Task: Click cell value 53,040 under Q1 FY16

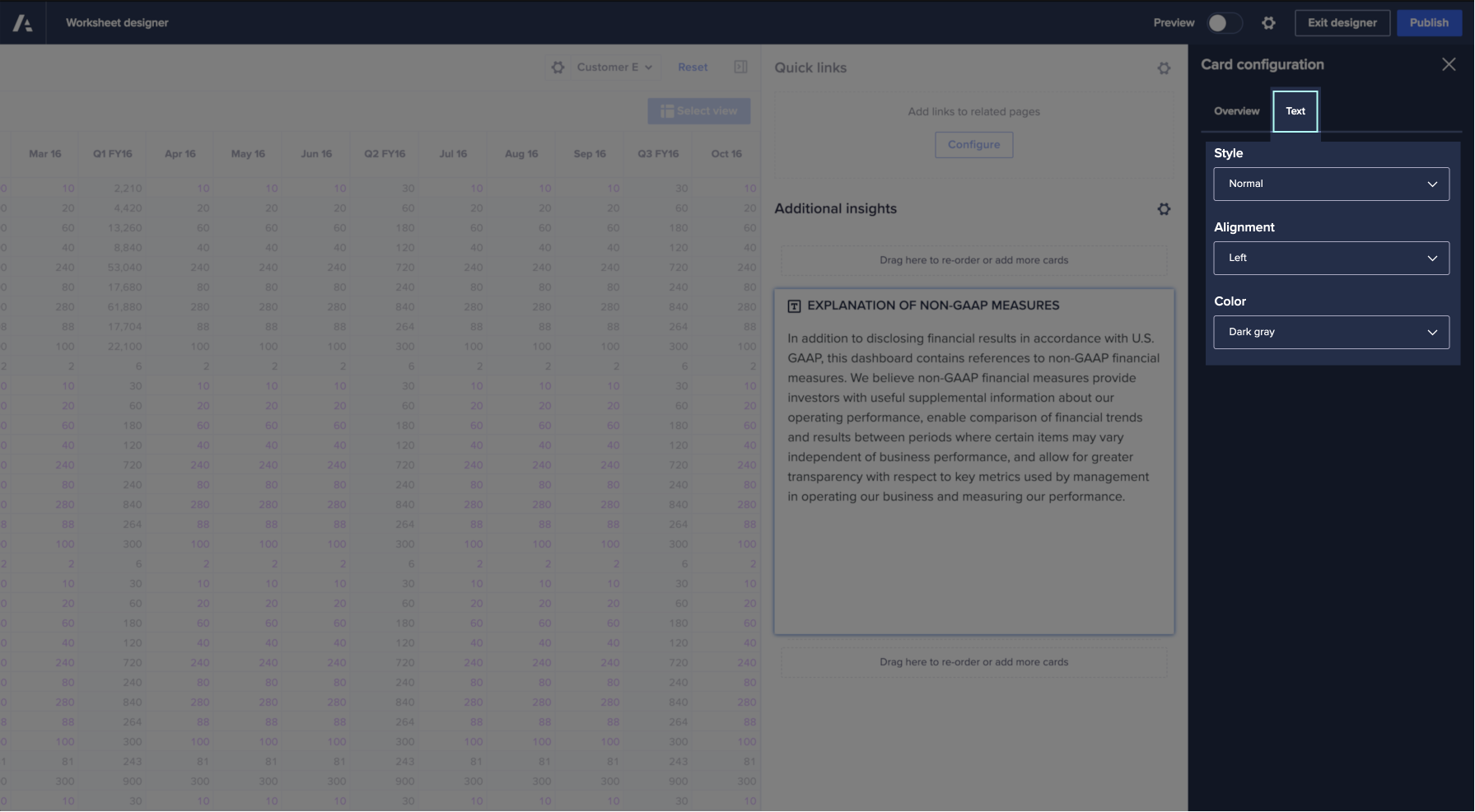Action: pyautogui.click(x=125, y=268)
